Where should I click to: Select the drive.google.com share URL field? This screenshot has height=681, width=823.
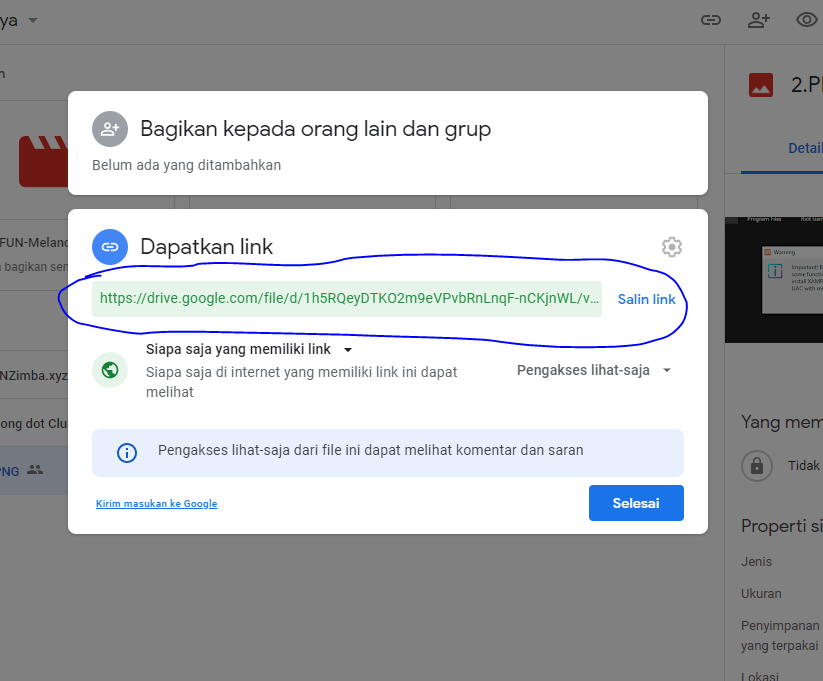[x=346, y=299]
